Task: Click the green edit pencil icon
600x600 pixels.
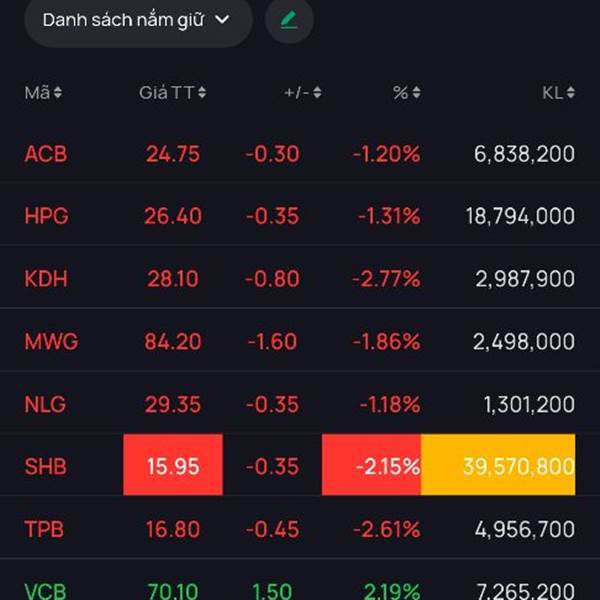Action: pos(289,20)
